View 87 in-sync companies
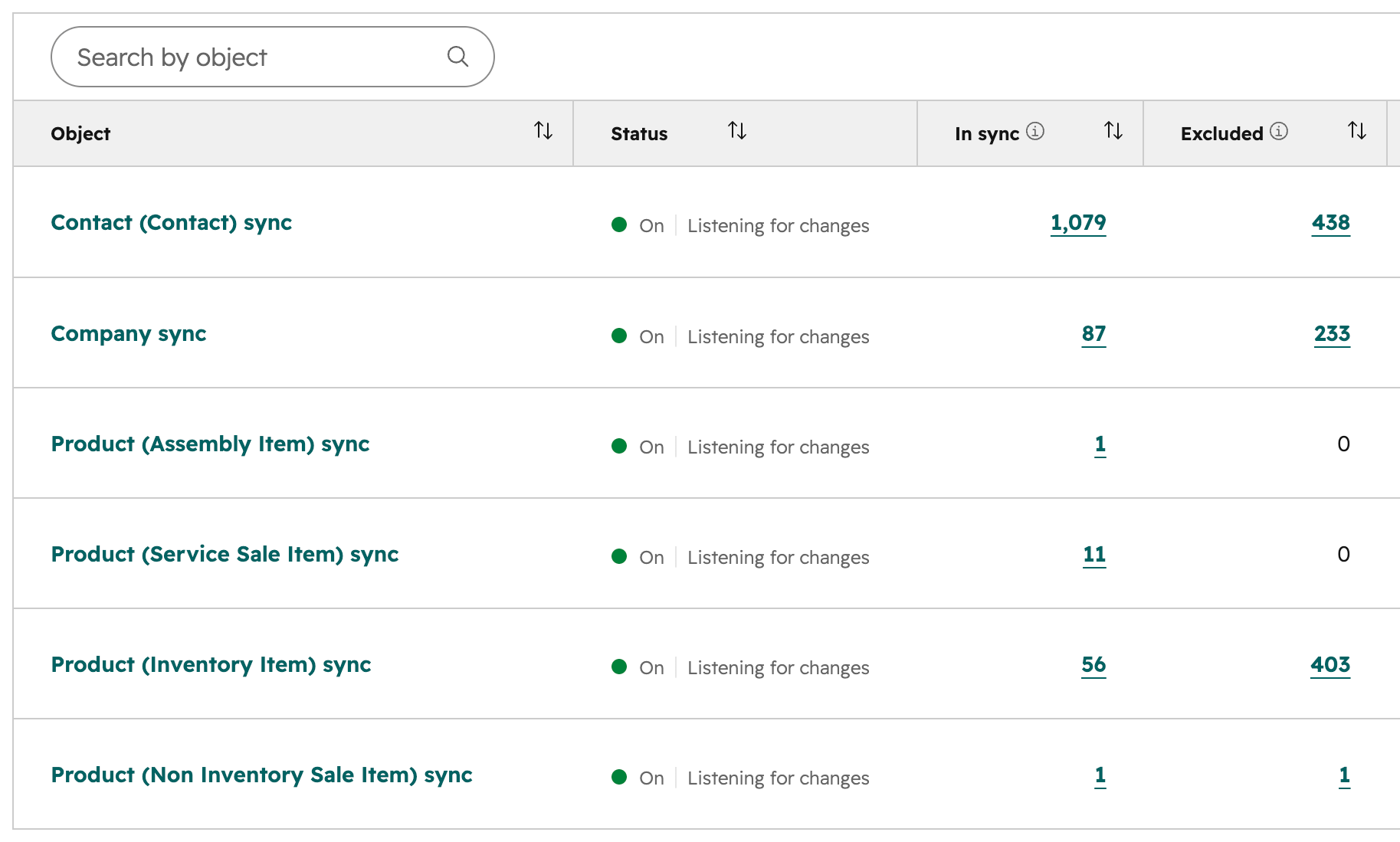 1093,334
